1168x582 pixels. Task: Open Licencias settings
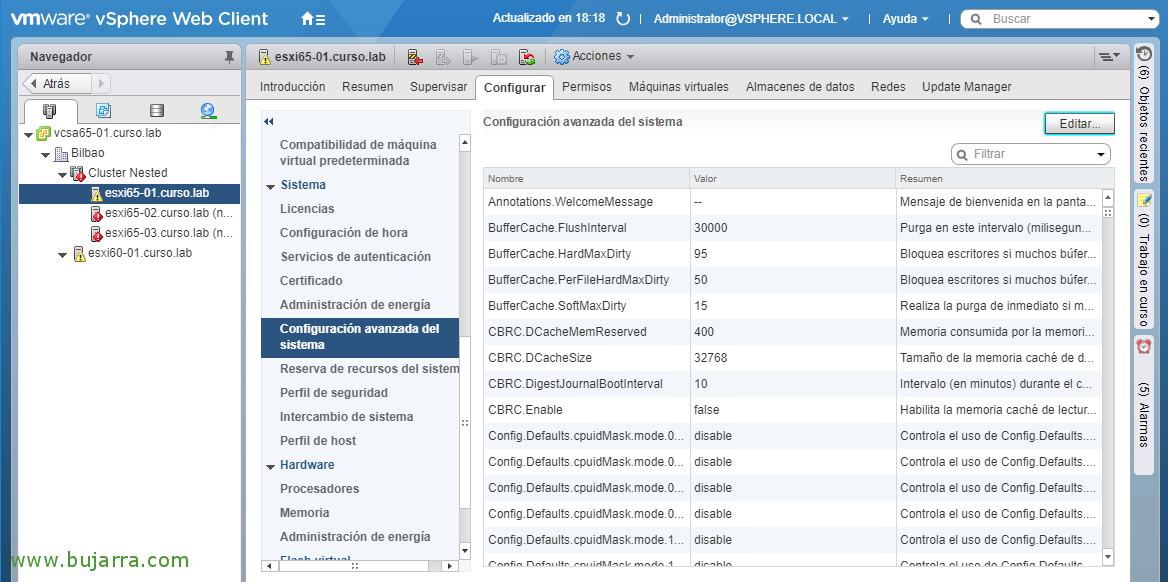[x=307, y=209]
